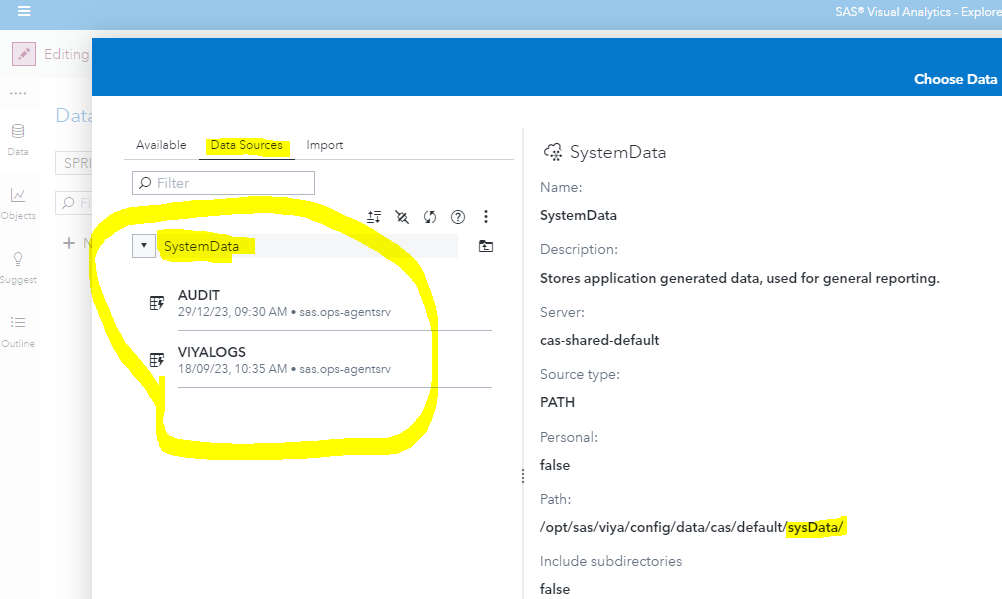This screenshot has width=1002, height=599.
Task: Open the Import tab
Action: point(324,144)
